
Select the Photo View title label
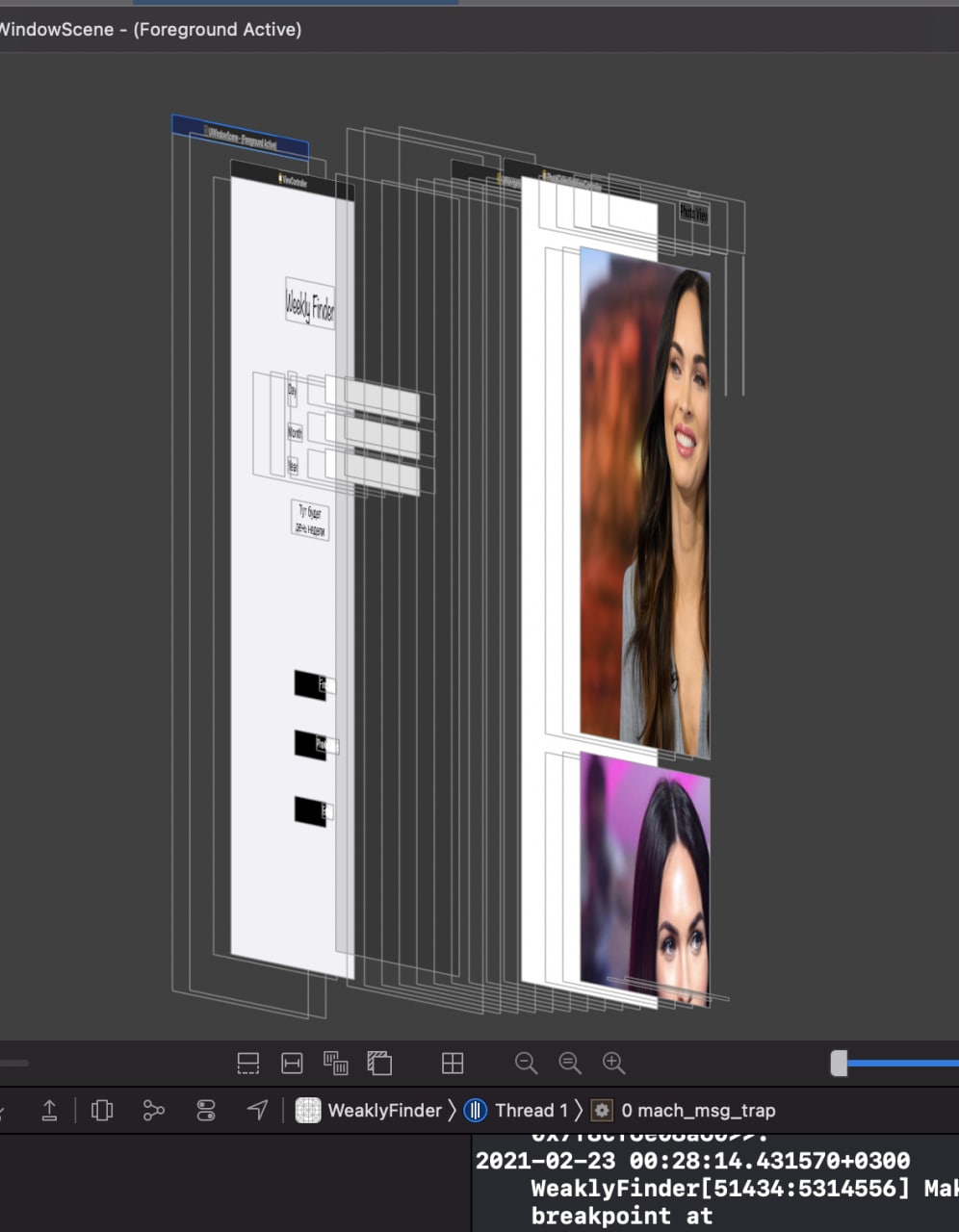tap(693, 214)
